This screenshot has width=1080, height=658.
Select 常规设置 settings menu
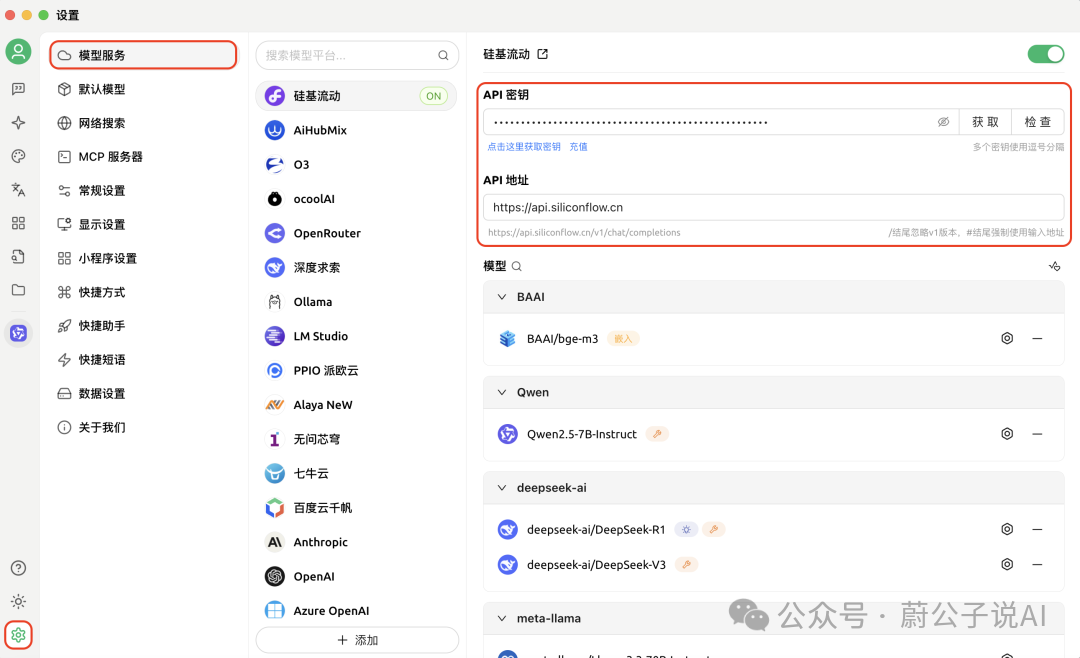143,190
